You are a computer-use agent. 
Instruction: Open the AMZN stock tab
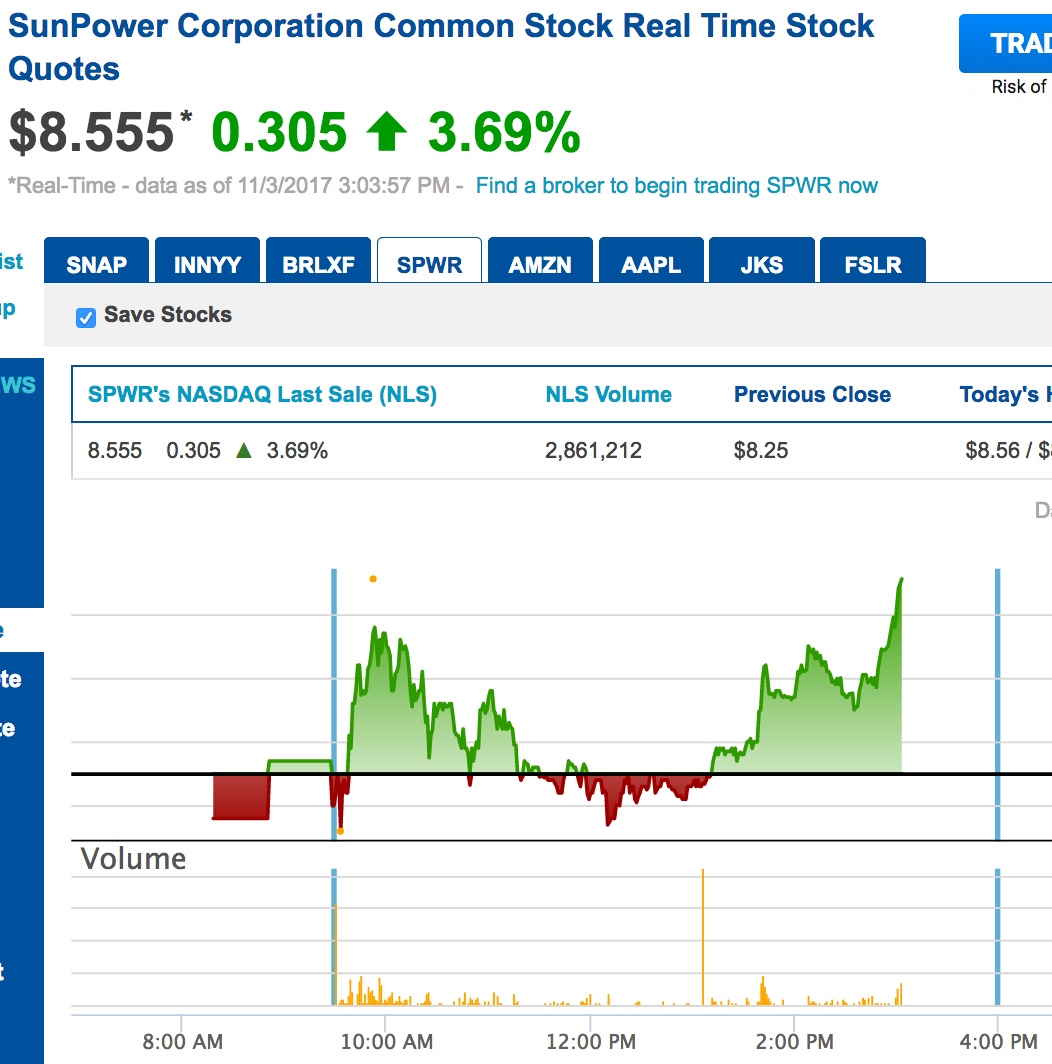(540, 261)
